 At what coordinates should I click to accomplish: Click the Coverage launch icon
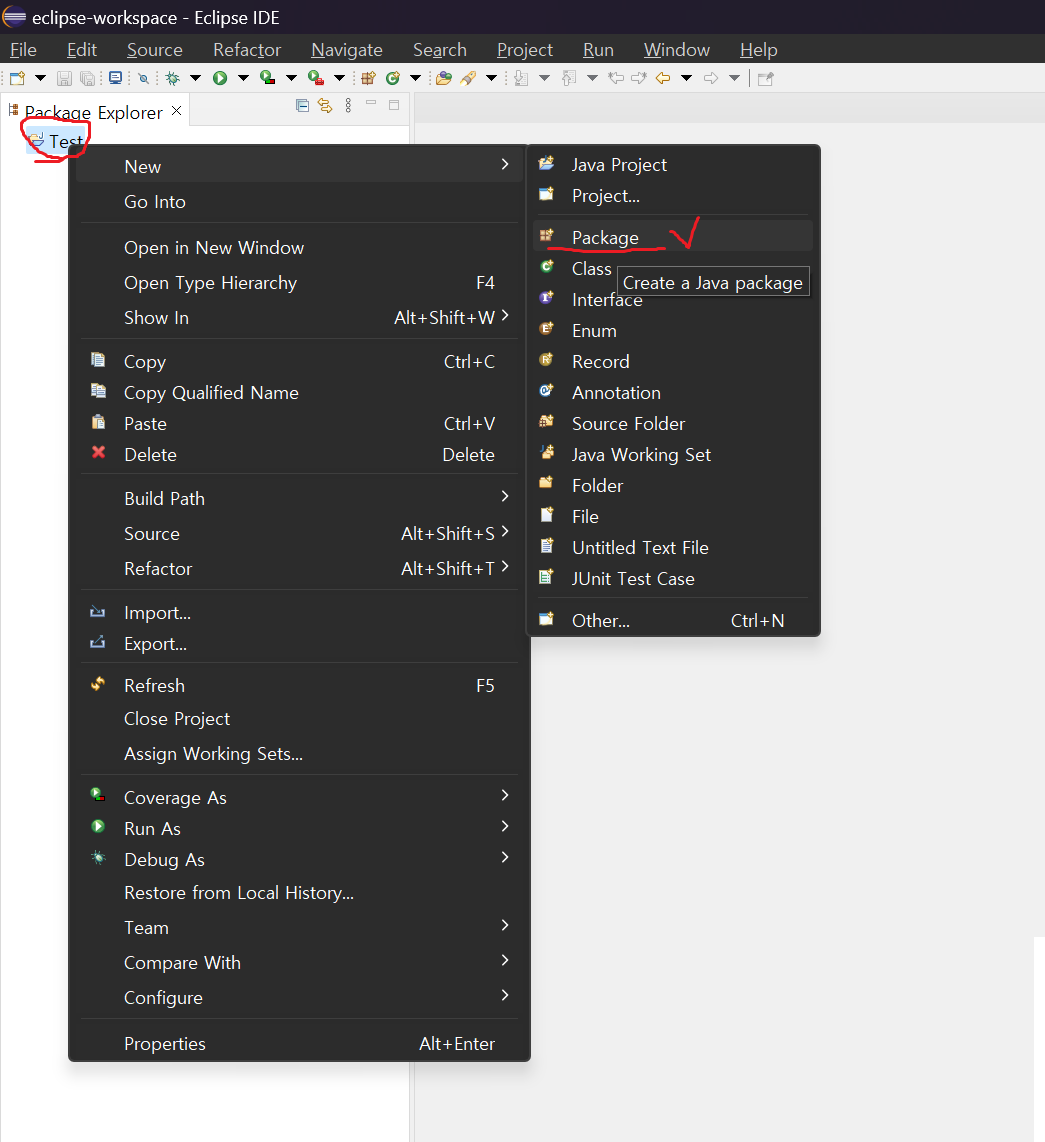coord(267,78)
